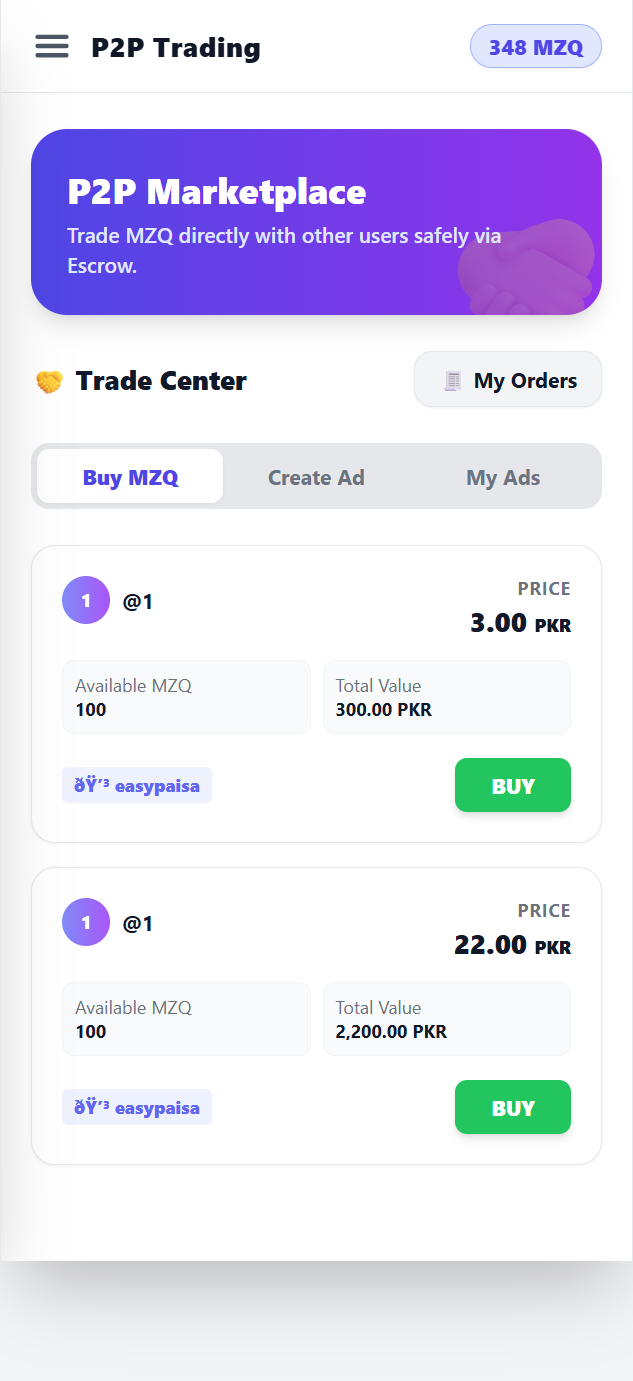This screenshot has width=633, height=1381.
Task: Click the 348 MZQ balance badge
Action: [x=535, y=47]
